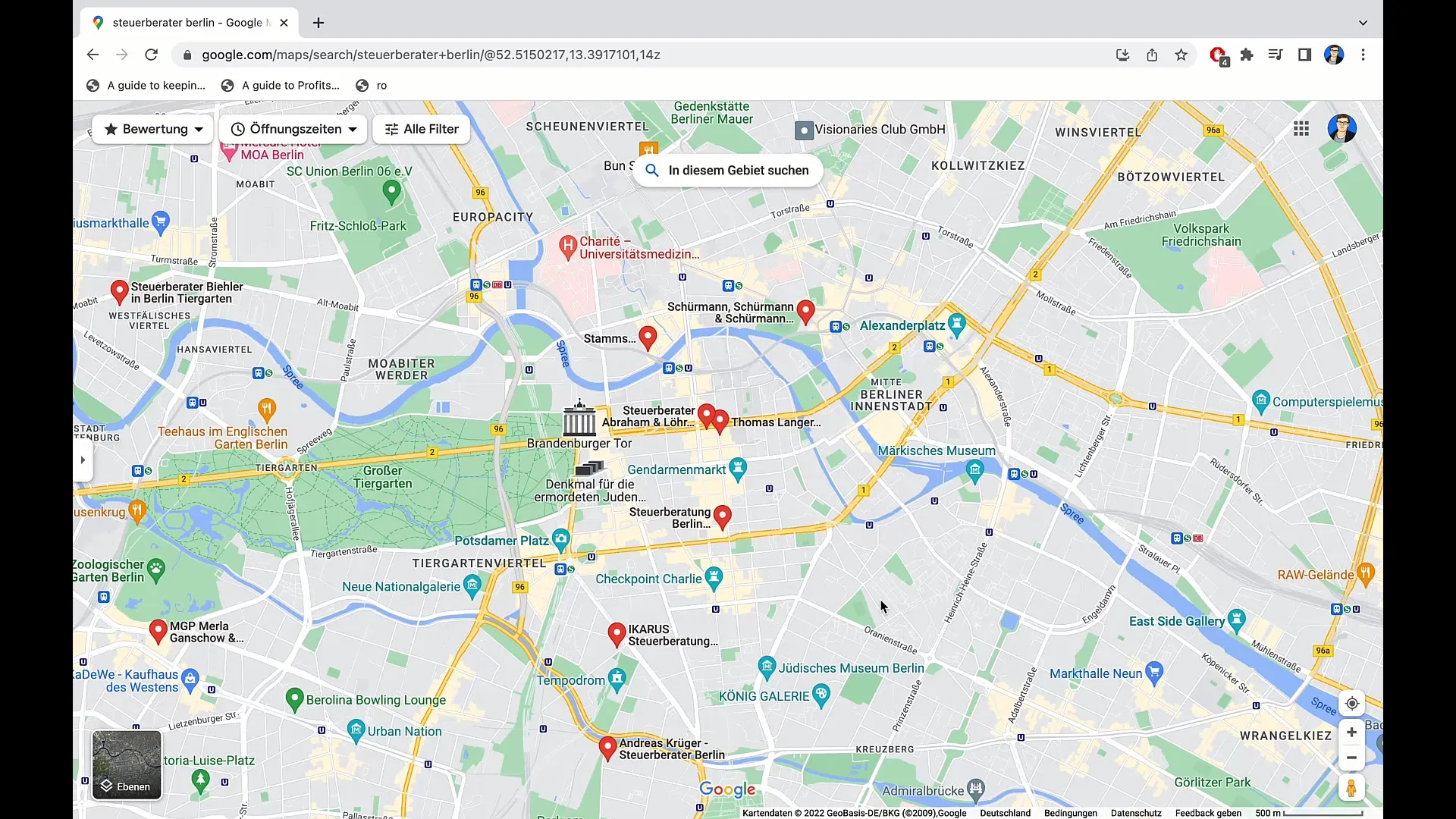Click Feedback geben in footer
The width and height of the screenshot is (1456, 819).
pyautogui.click(x=1208, y=813)
